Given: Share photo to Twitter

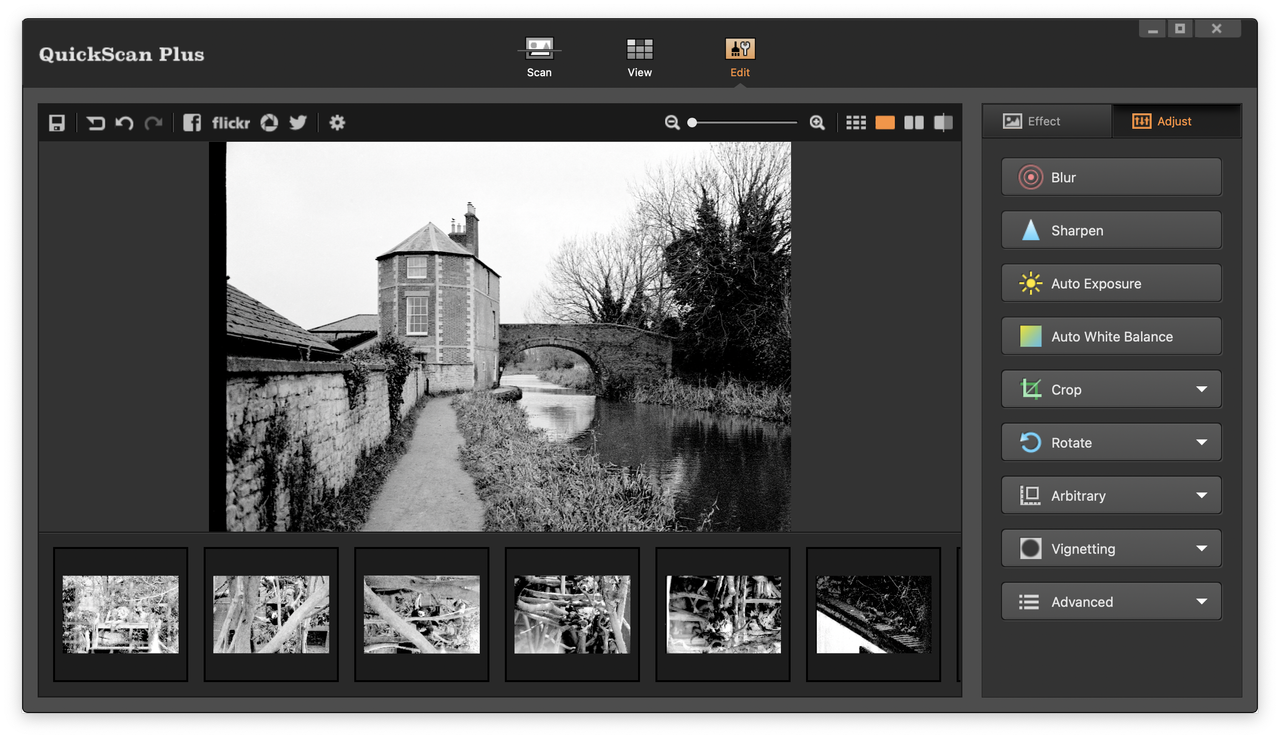Looking at the screenshot, I should [298, 122].
